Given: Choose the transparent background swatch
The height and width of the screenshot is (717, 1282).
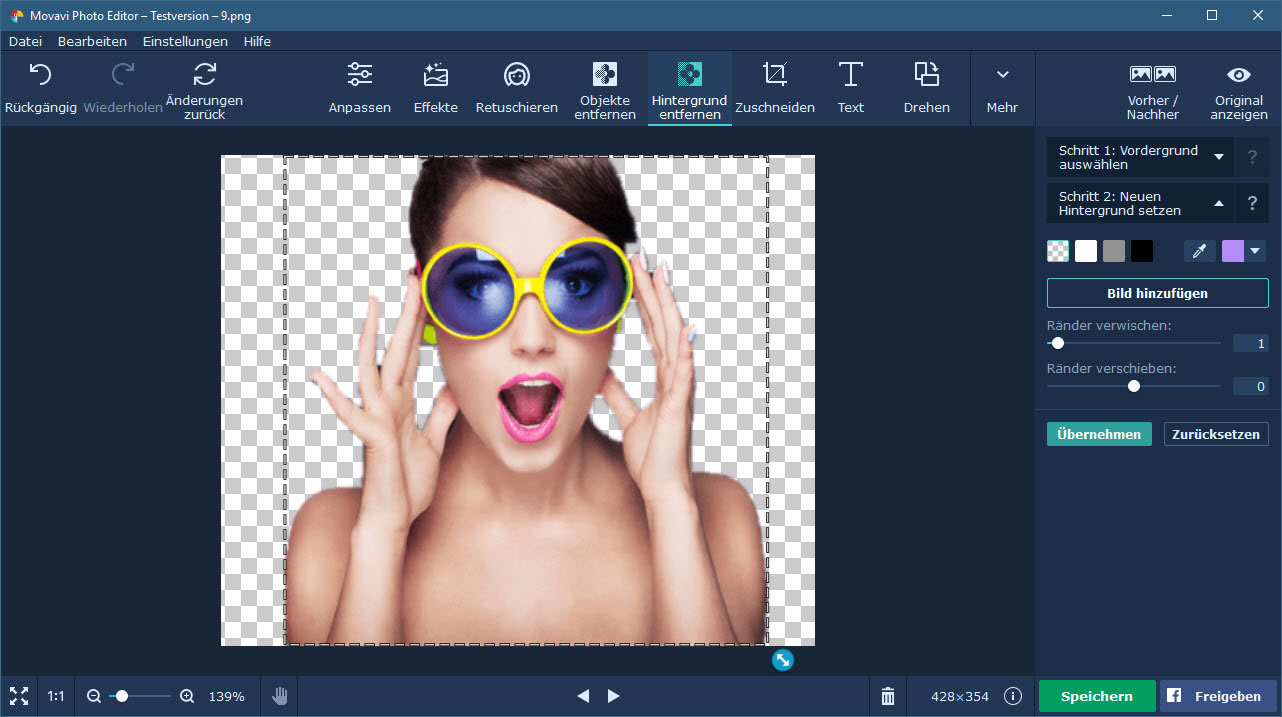Looking at the screenshot, I should 1058,251.
